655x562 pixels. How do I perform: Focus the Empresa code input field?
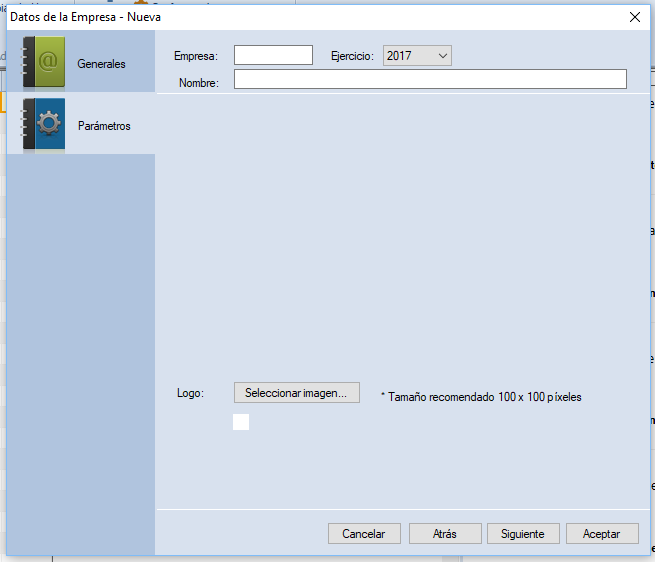coord(273,56)
